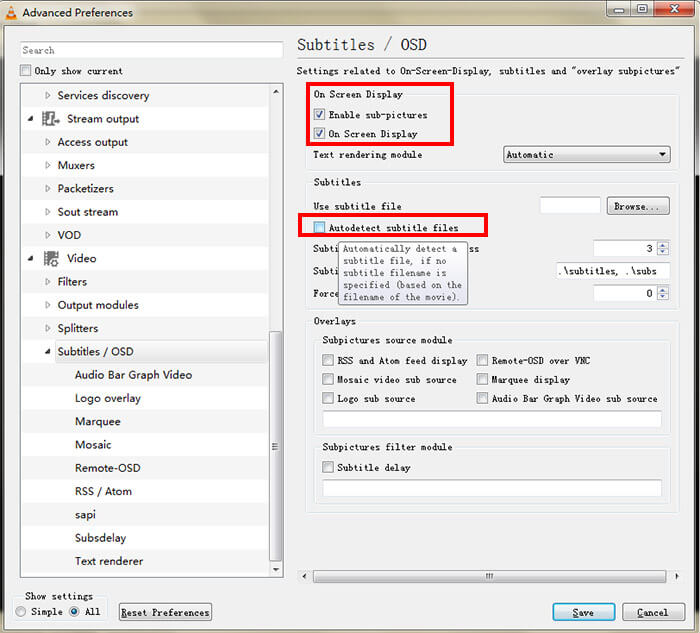Increase the value 0 spinner
Screen dimensions: 700x633
point(663,290)
